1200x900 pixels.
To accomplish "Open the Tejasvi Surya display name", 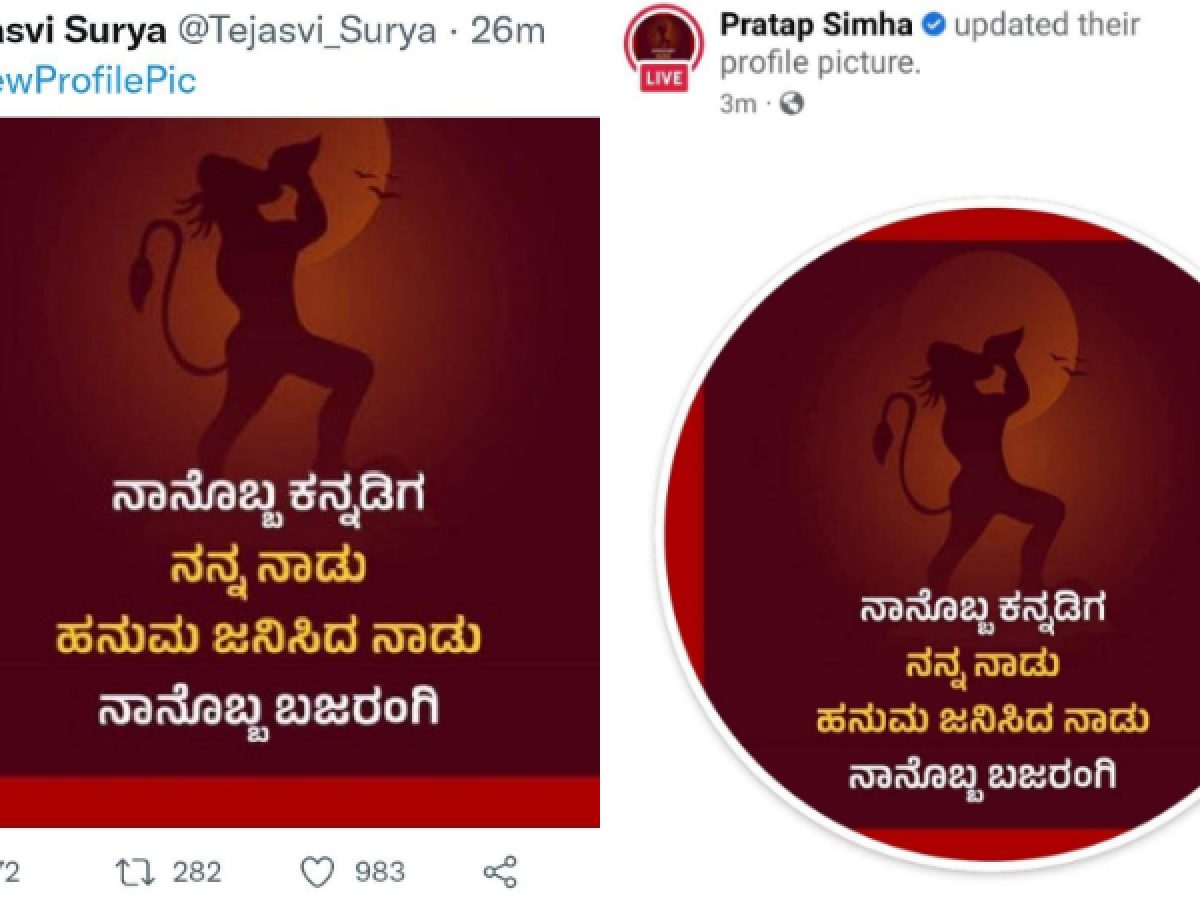I will 83,31.
